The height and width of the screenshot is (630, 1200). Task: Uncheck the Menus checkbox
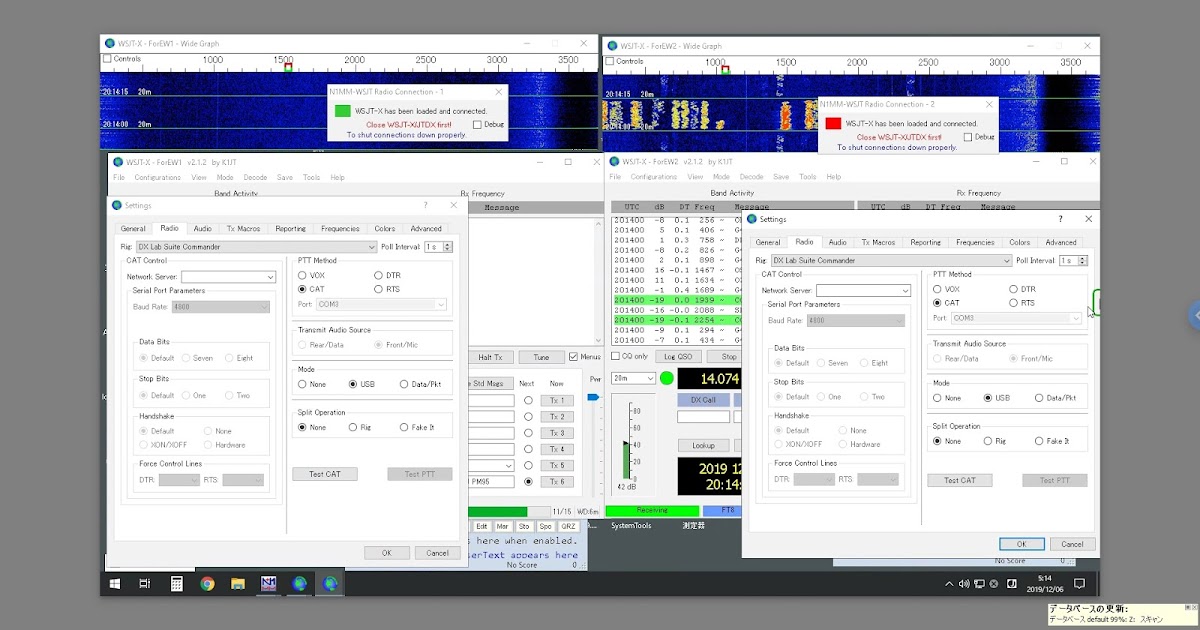tap(574, 357)
